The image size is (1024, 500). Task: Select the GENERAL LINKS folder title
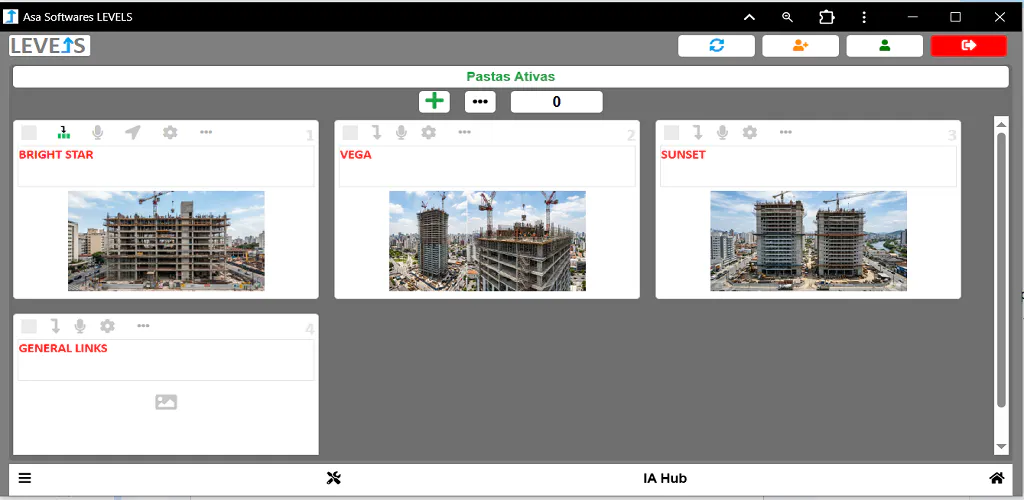pyautogui.click(x=63, y=348)
